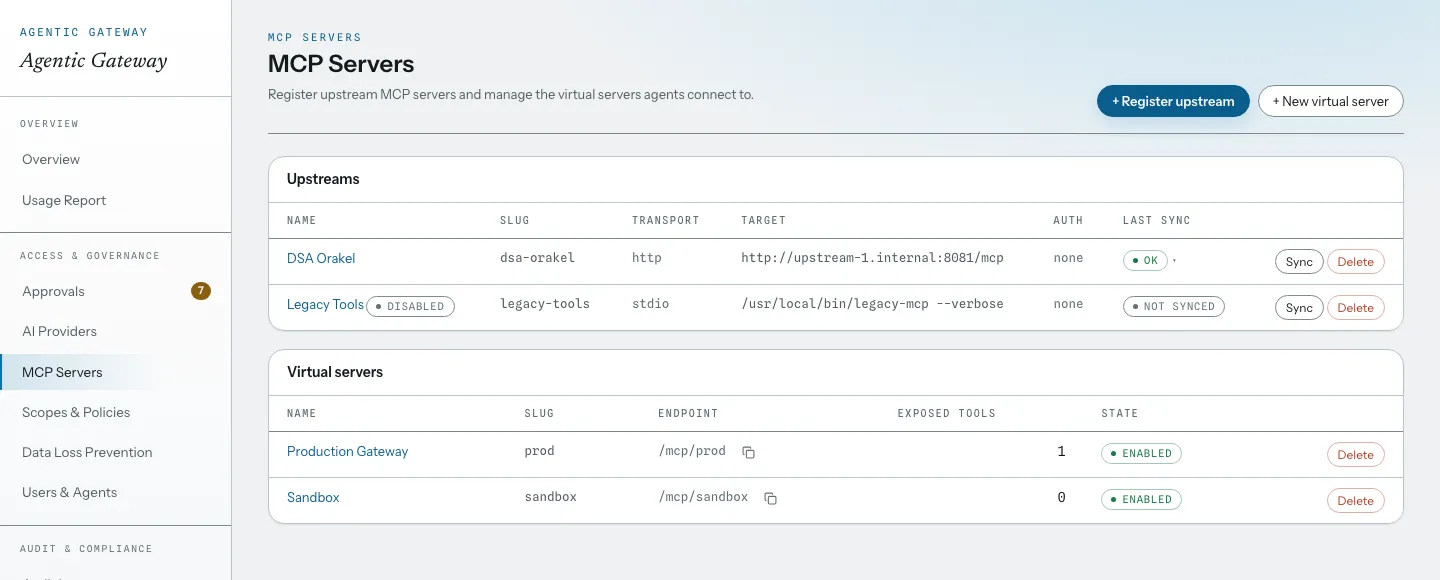The height and width of the screenshot is (580, 1440).
Task: Click the stdio transport cell
Action: (650, 304)
